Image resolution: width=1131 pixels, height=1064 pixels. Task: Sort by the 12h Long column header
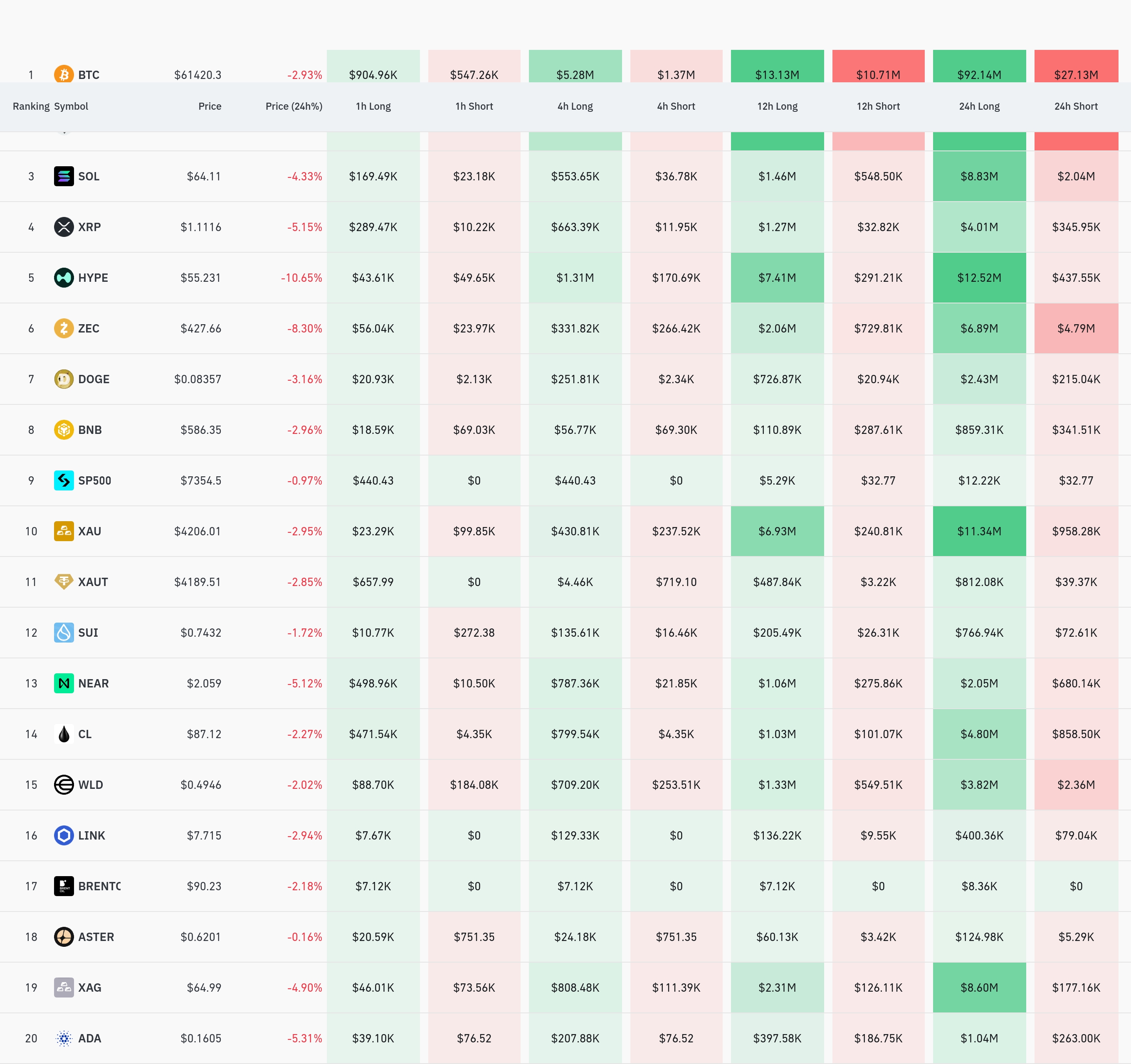(x=777, y=106)
